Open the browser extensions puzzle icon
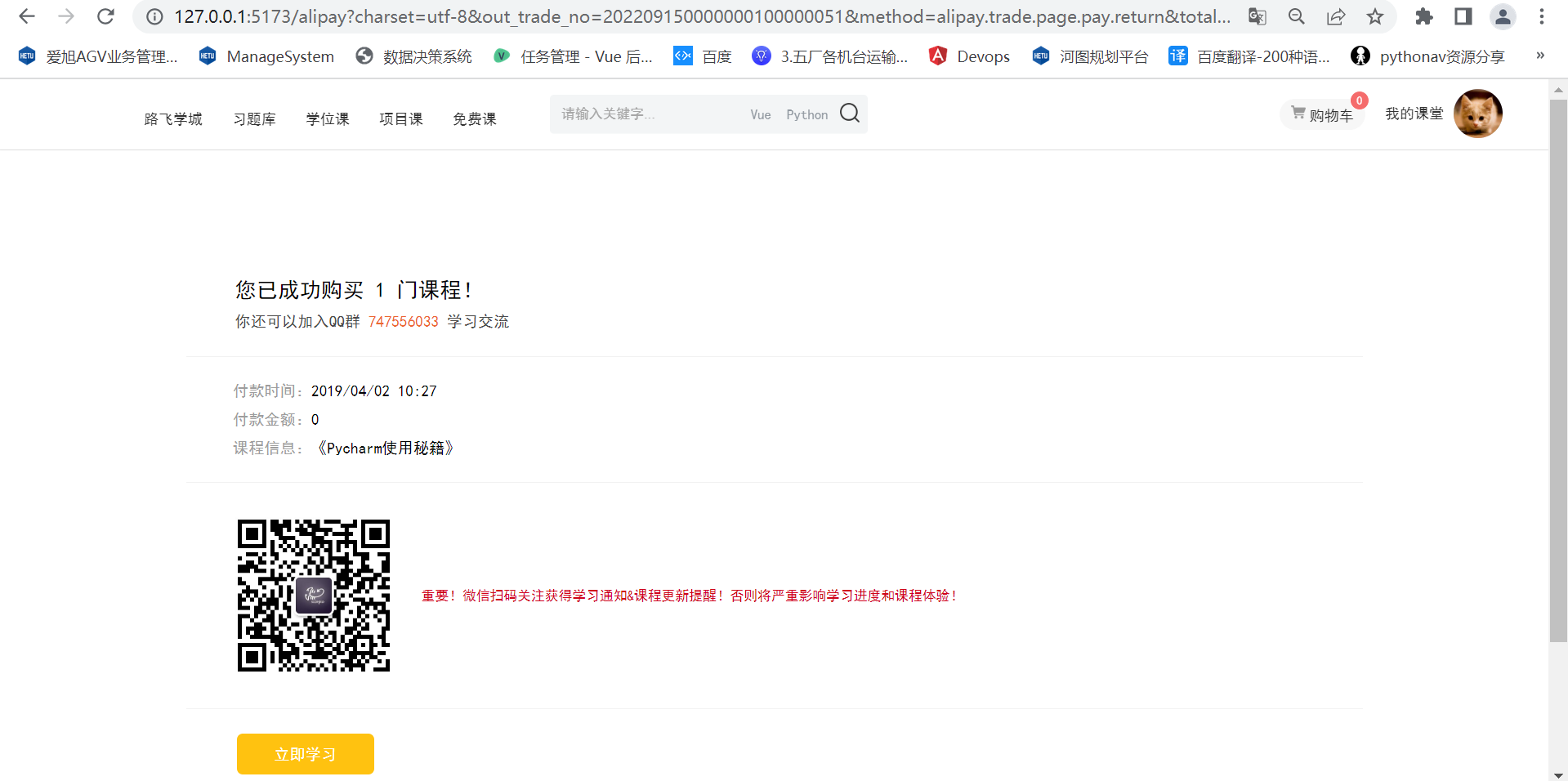Viewport: 1568px width, 781px height. (x=1424, y=16)
